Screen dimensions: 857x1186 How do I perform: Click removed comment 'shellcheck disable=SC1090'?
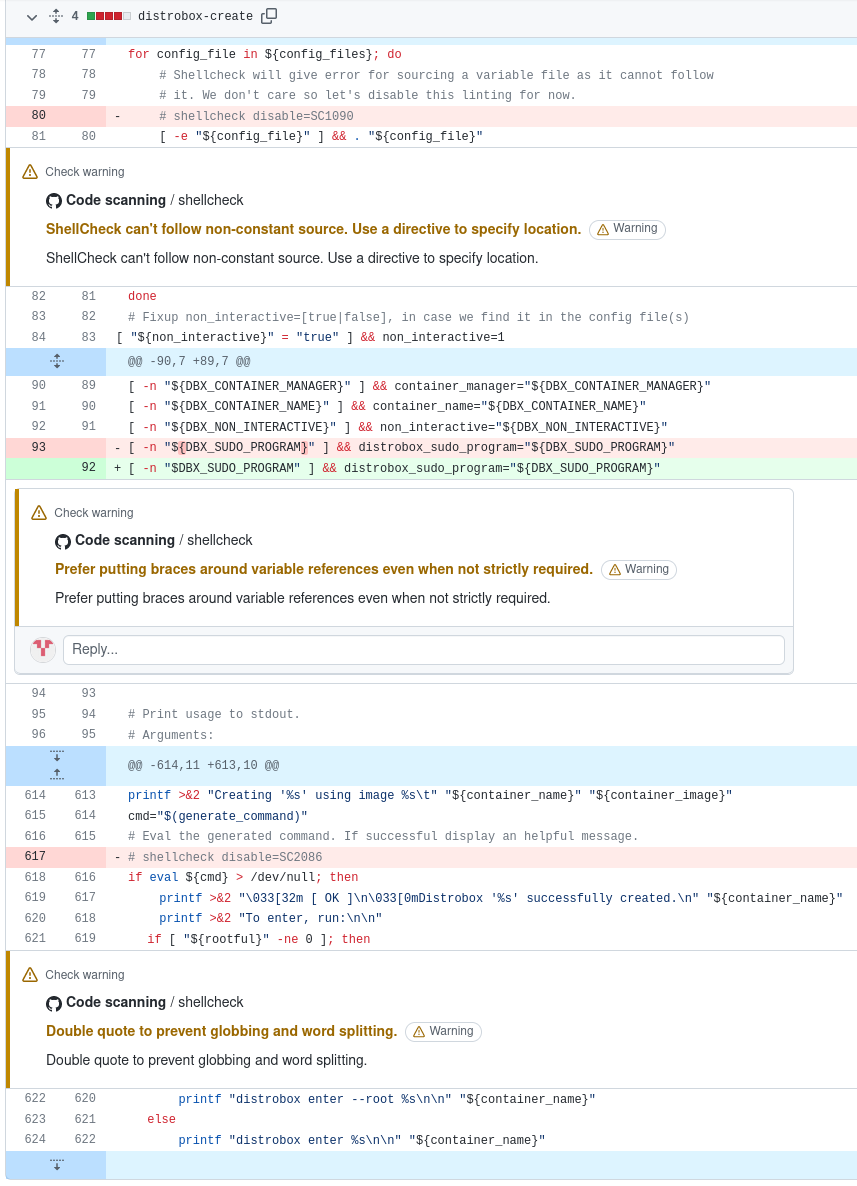click(256, 116)
